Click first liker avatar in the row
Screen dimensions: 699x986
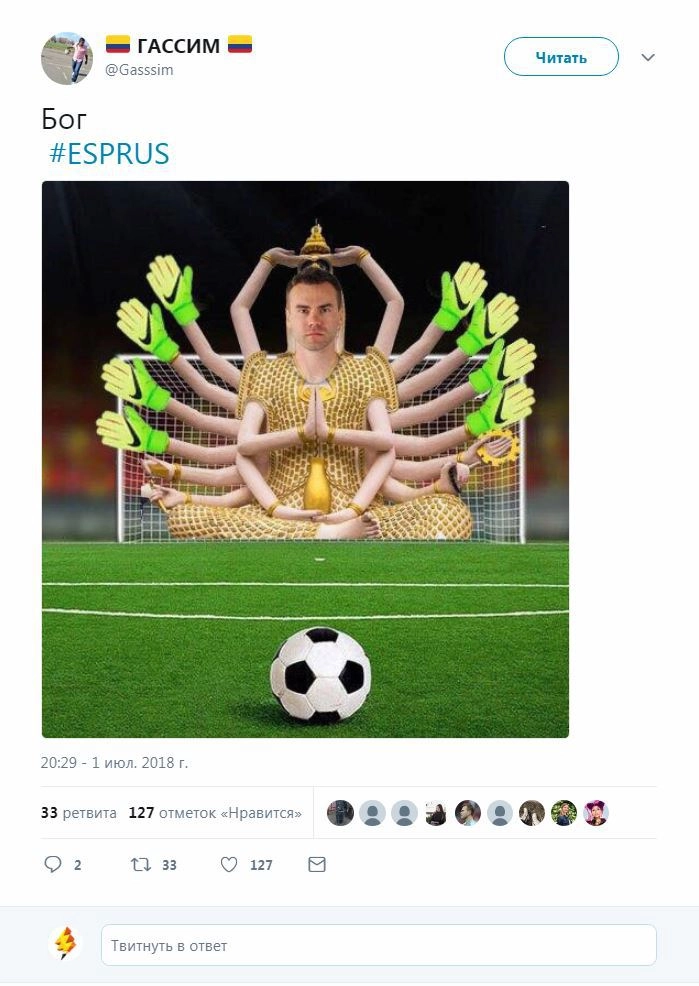pos(340,813)
